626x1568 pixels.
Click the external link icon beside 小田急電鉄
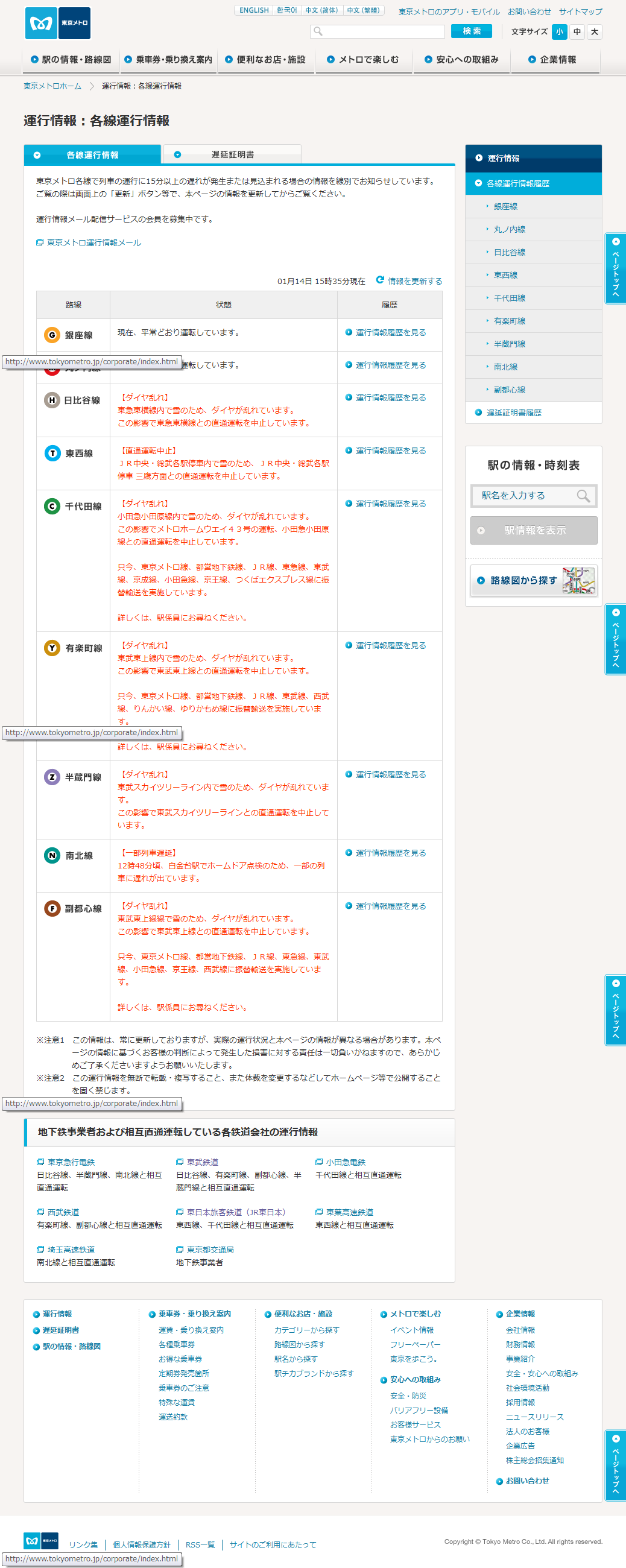click(x=318, y=1162)
